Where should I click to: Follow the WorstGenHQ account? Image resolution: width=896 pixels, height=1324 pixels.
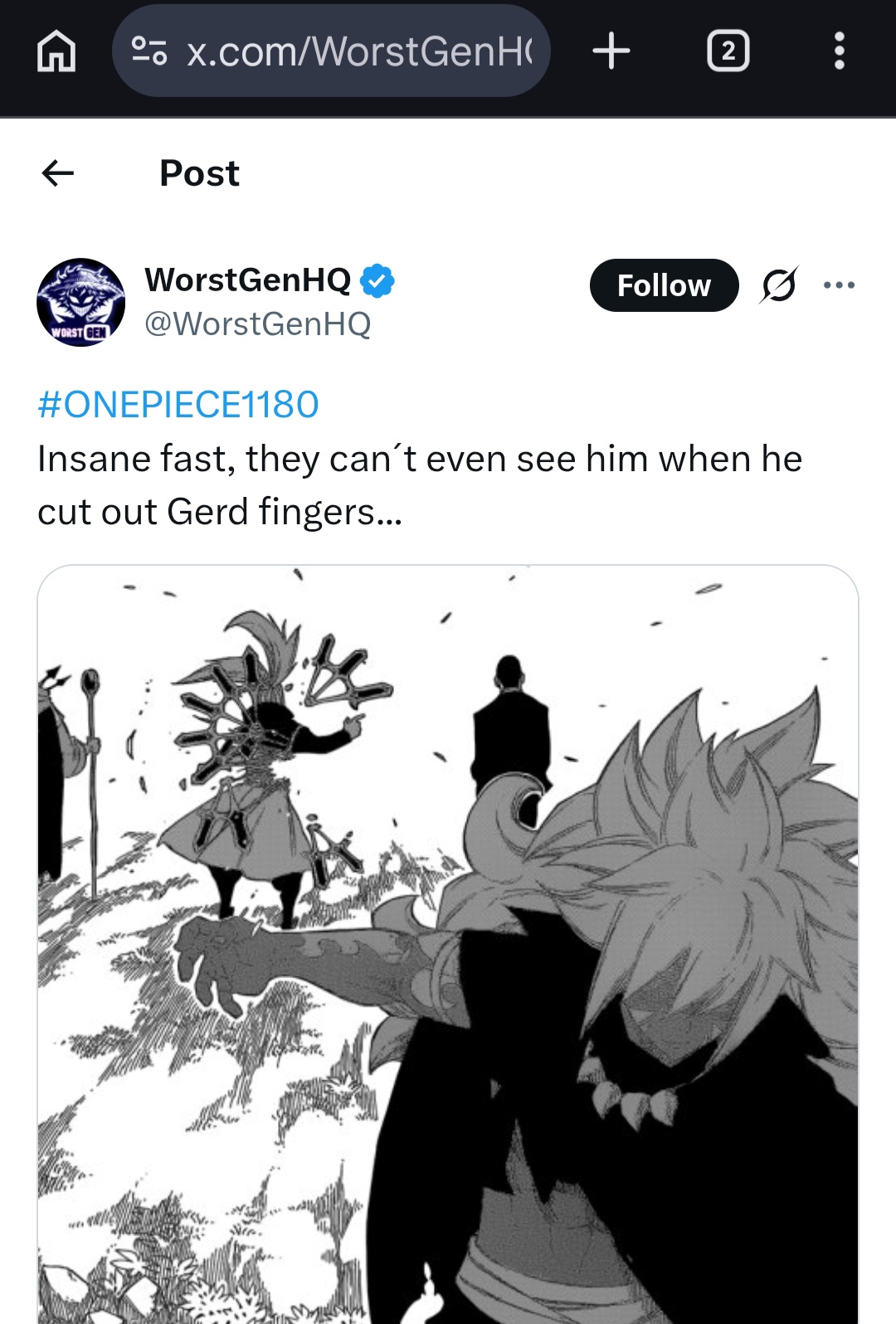664,285
